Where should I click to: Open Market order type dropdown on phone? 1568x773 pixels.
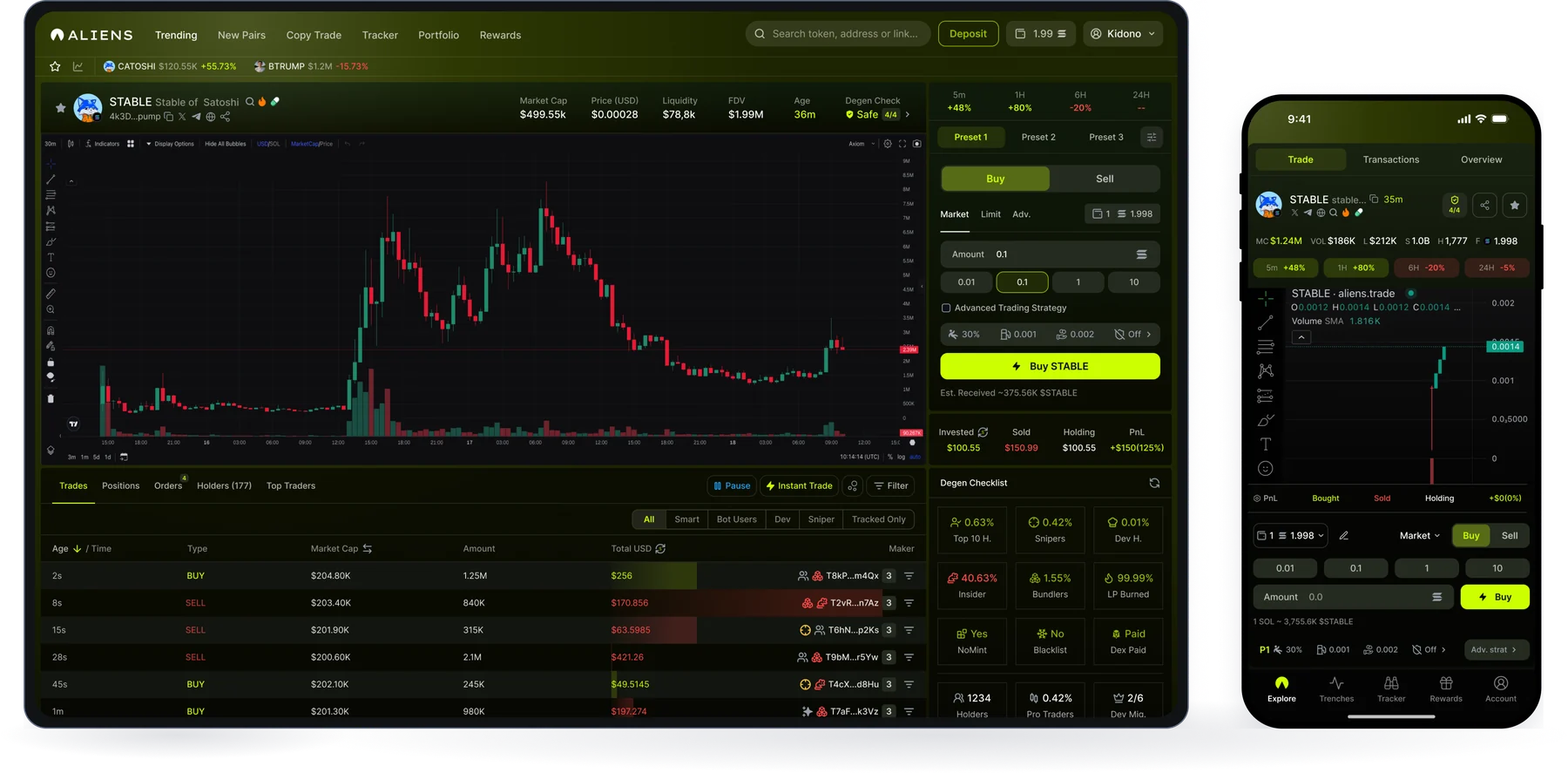pos(1420,536)
